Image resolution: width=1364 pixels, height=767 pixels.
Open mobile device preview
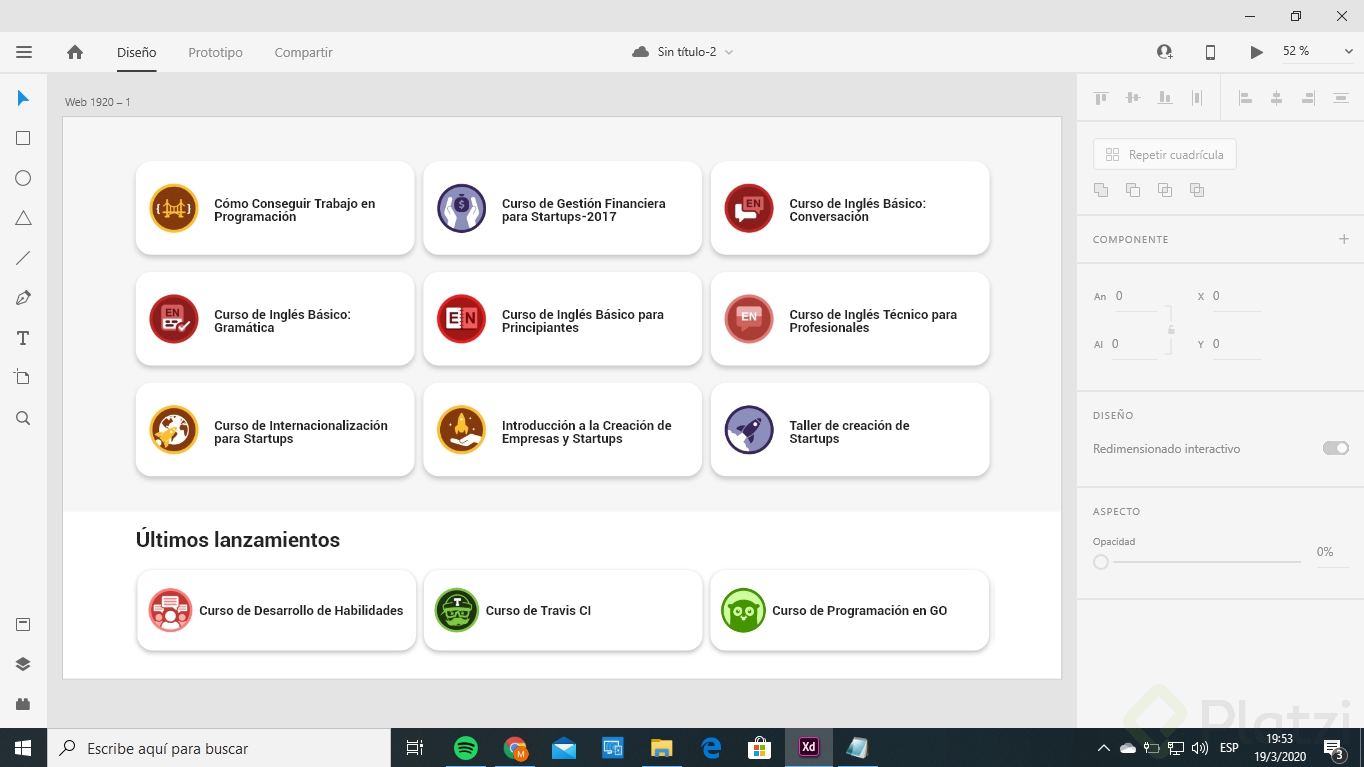click(x=1210, y=52)
